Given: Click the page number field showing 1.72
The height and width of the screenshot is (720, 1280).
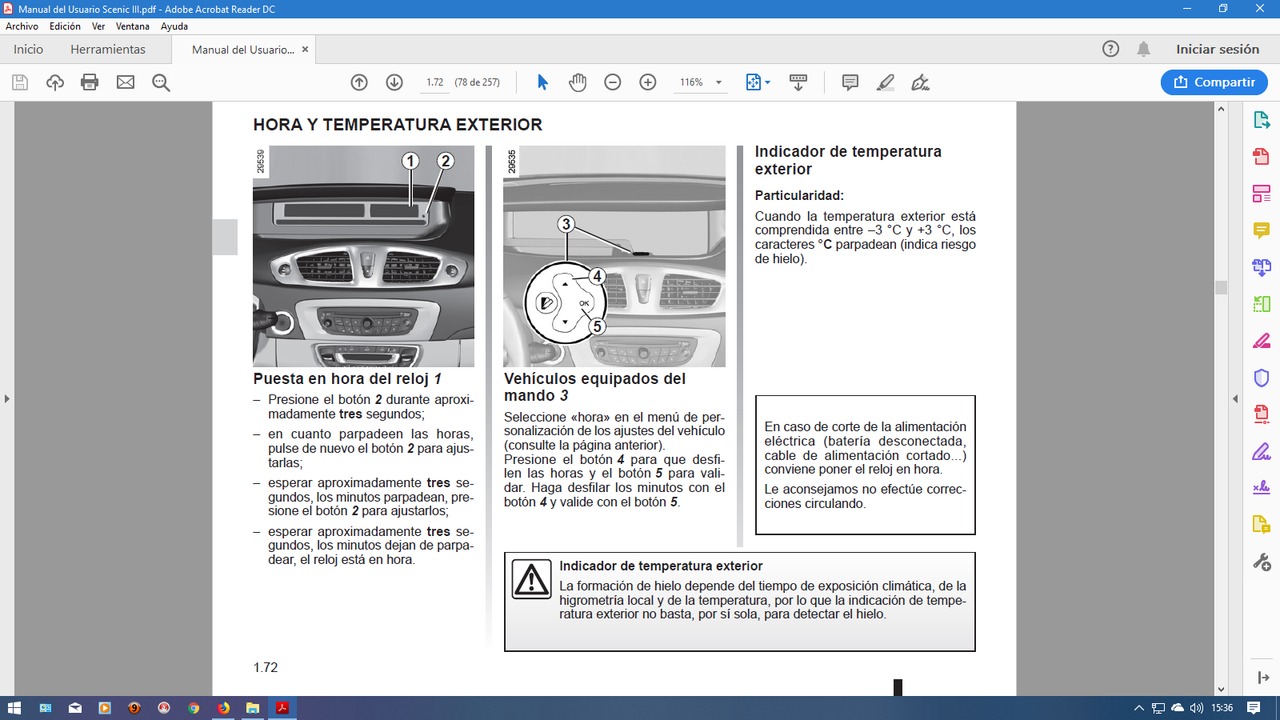Looking at the screenshot, I should tap(434, 82).
